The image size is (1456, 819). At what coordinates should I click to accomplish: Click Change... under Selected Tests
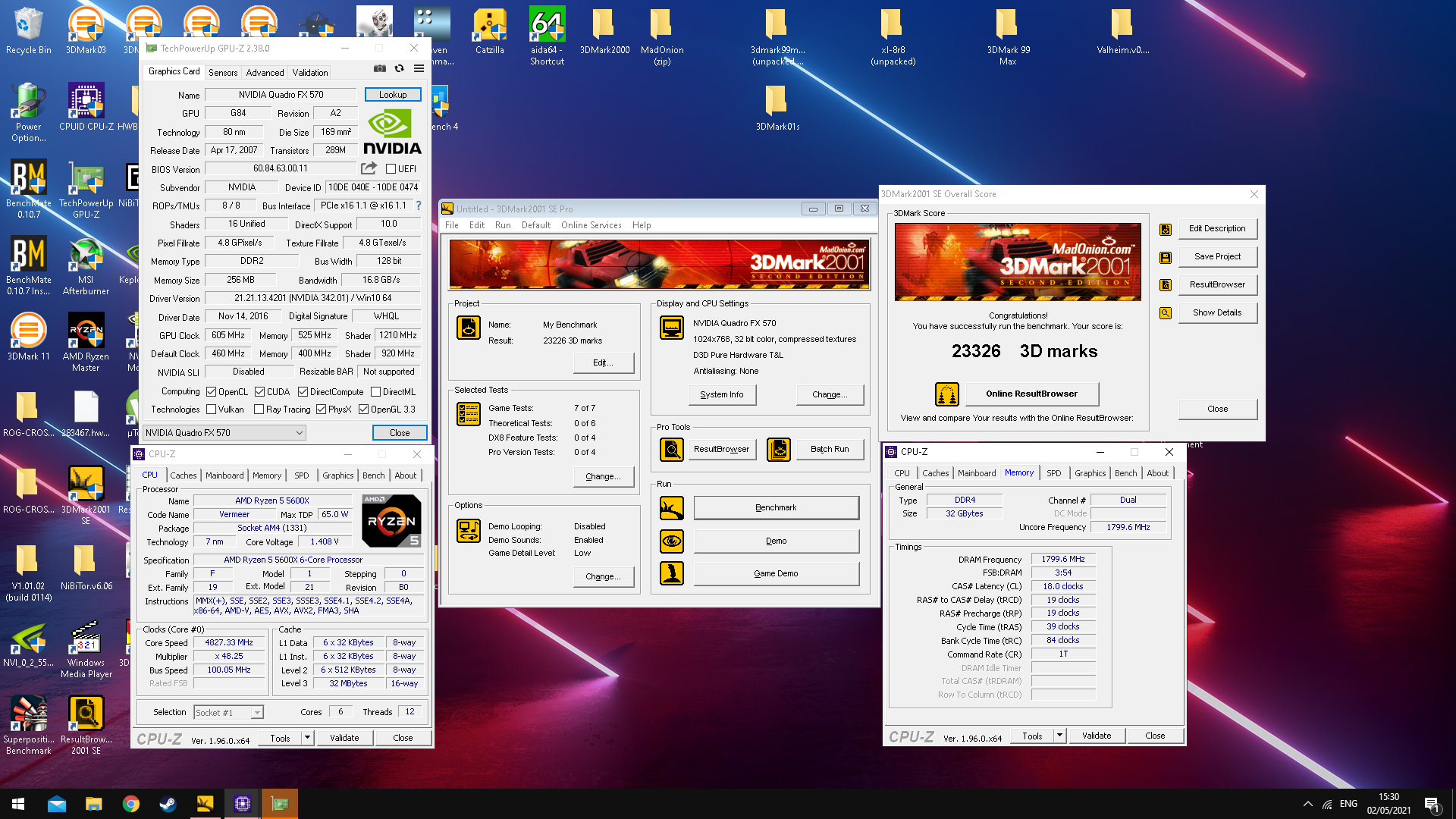tap(604, 476)
